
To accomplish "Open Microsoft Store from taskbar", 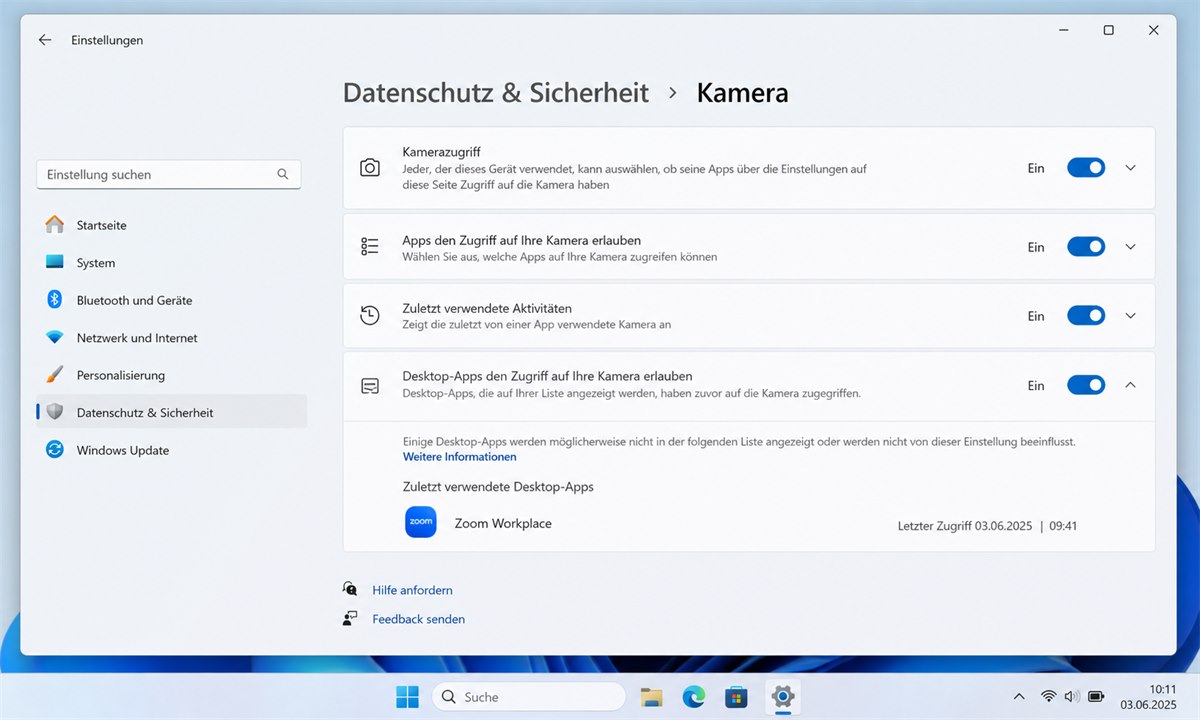I will (737, 697).
